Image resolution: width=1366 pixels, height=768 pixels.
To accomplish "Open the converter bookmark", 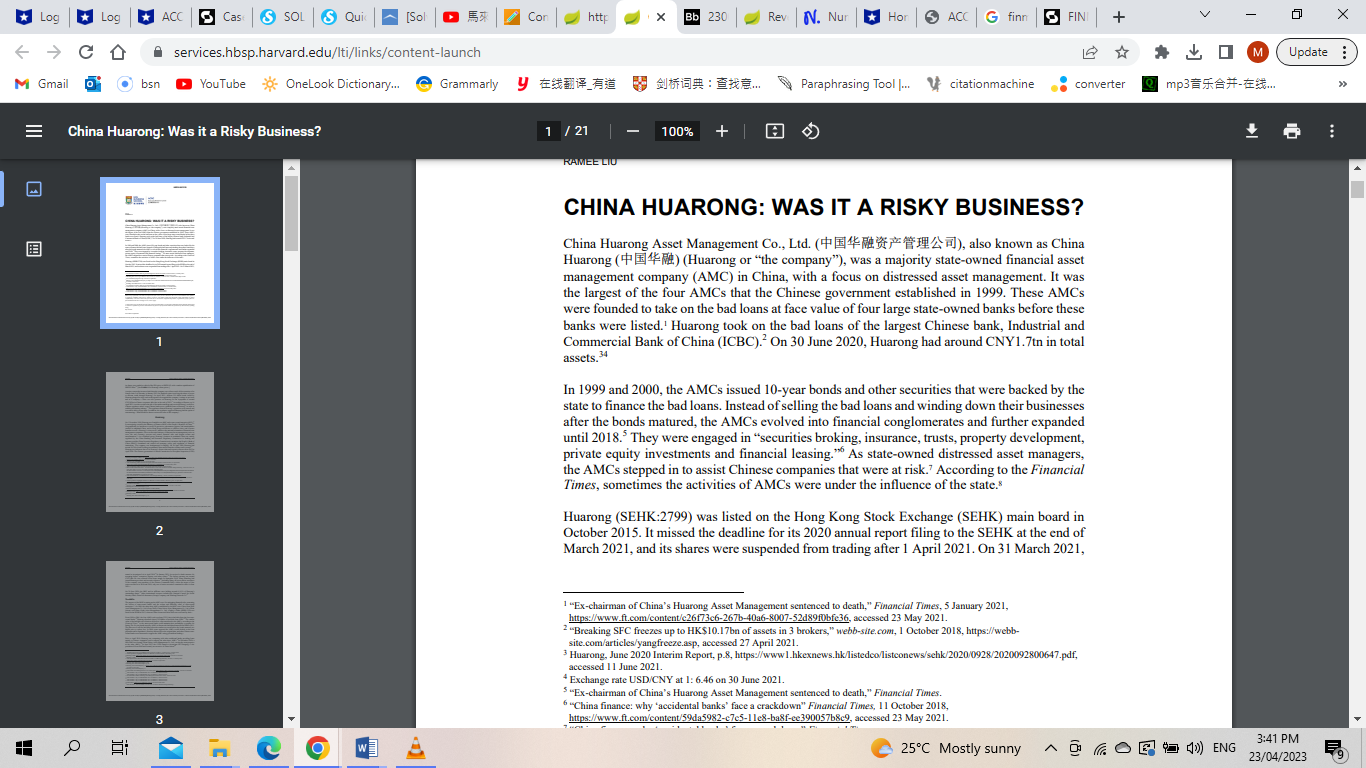I will (1088, 84).
